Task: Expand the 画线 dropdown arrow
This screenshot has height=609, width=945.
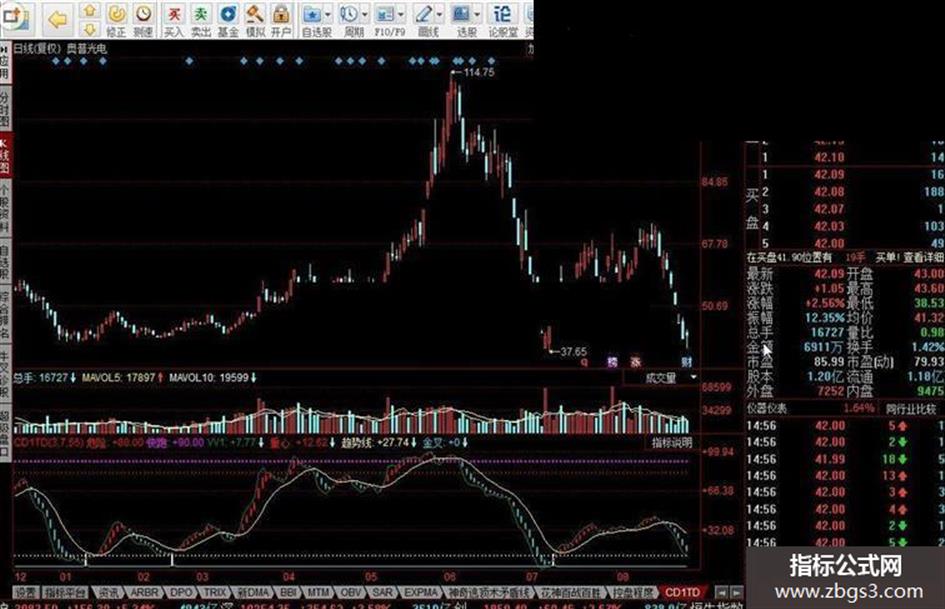Action: (439, 14)
